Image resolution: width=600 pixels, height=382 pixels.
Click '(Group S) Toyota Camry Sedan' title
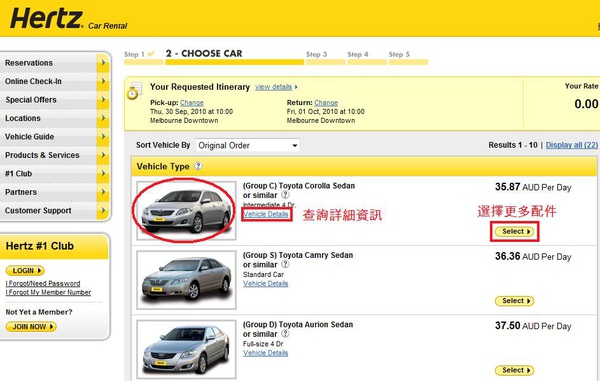pos(298,255)
